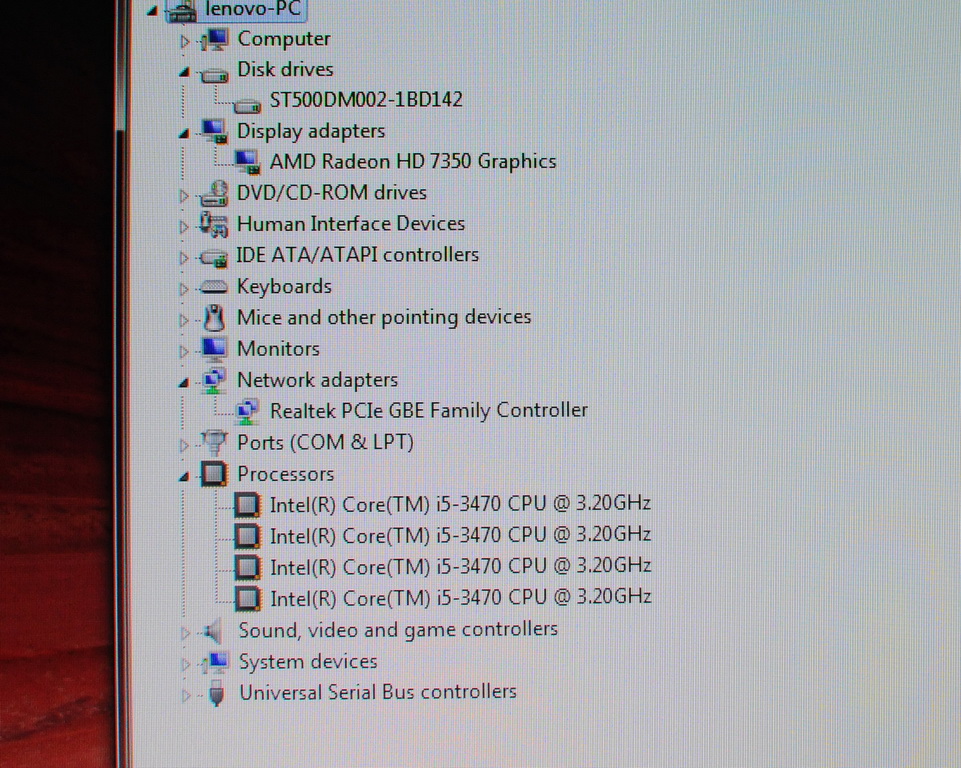This screenshot has height=768, width=961.
Task: Click the System devices category icon
Action: [216, 663]
